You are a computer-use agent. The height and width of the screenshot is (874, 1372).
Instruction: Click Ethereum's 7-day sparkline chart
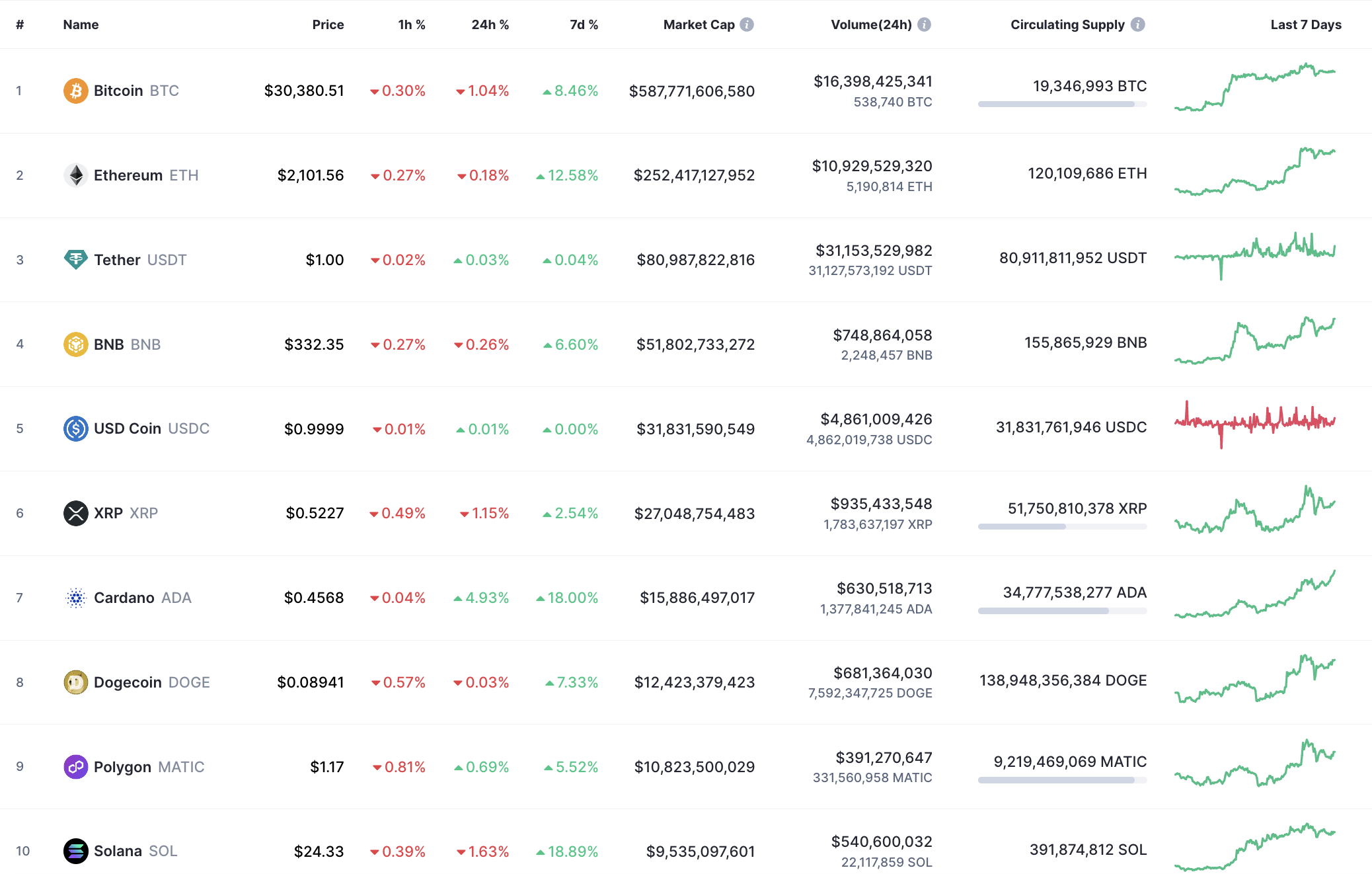coord(1256,174)
